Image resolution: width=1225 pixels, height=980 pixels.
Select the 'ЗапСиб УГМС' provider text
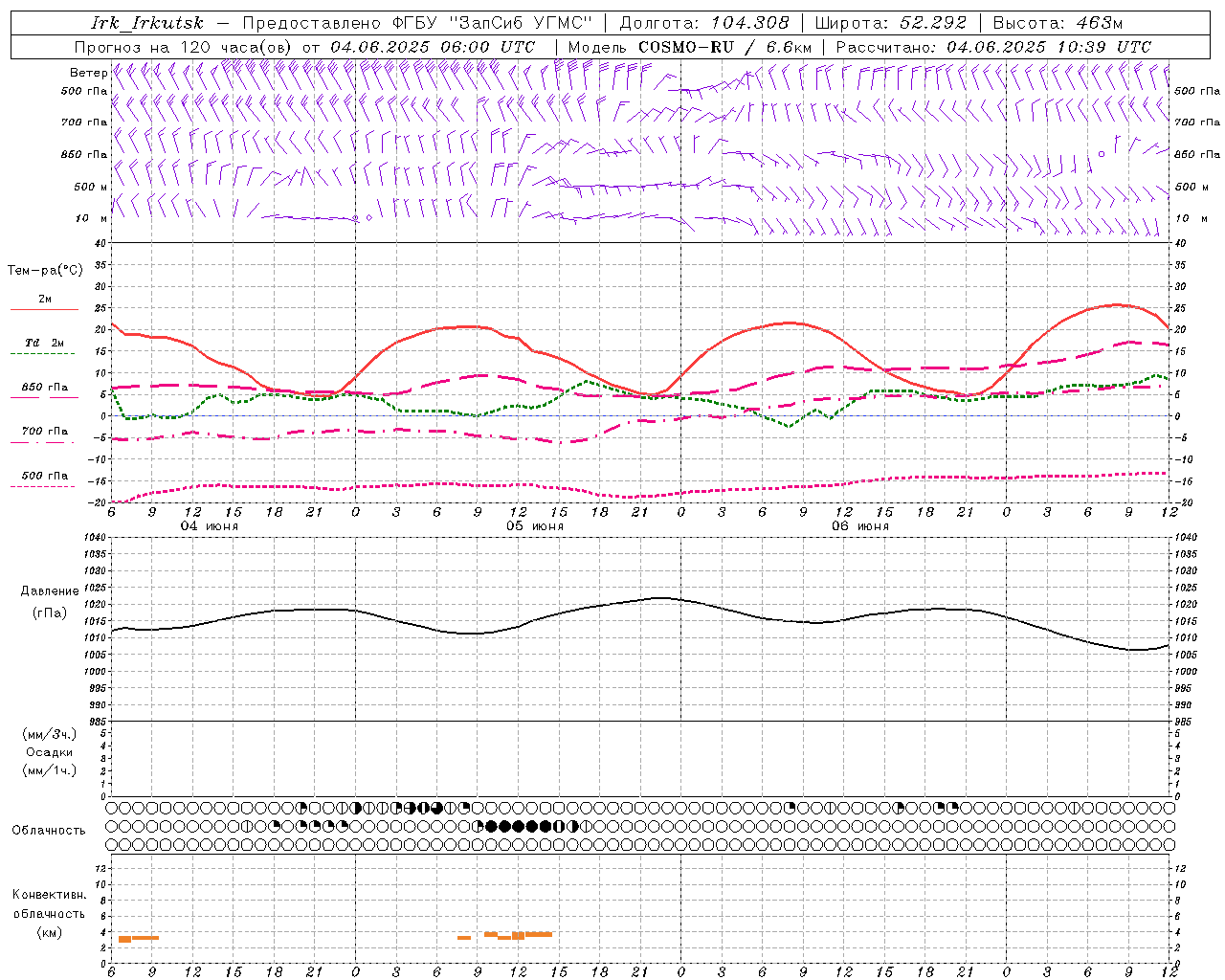click(x=521, y=23)
